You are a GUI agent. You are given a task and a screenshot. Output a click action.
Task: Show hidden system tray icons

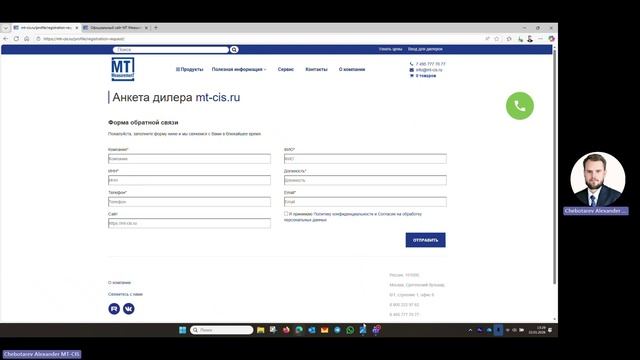[470, 330]
